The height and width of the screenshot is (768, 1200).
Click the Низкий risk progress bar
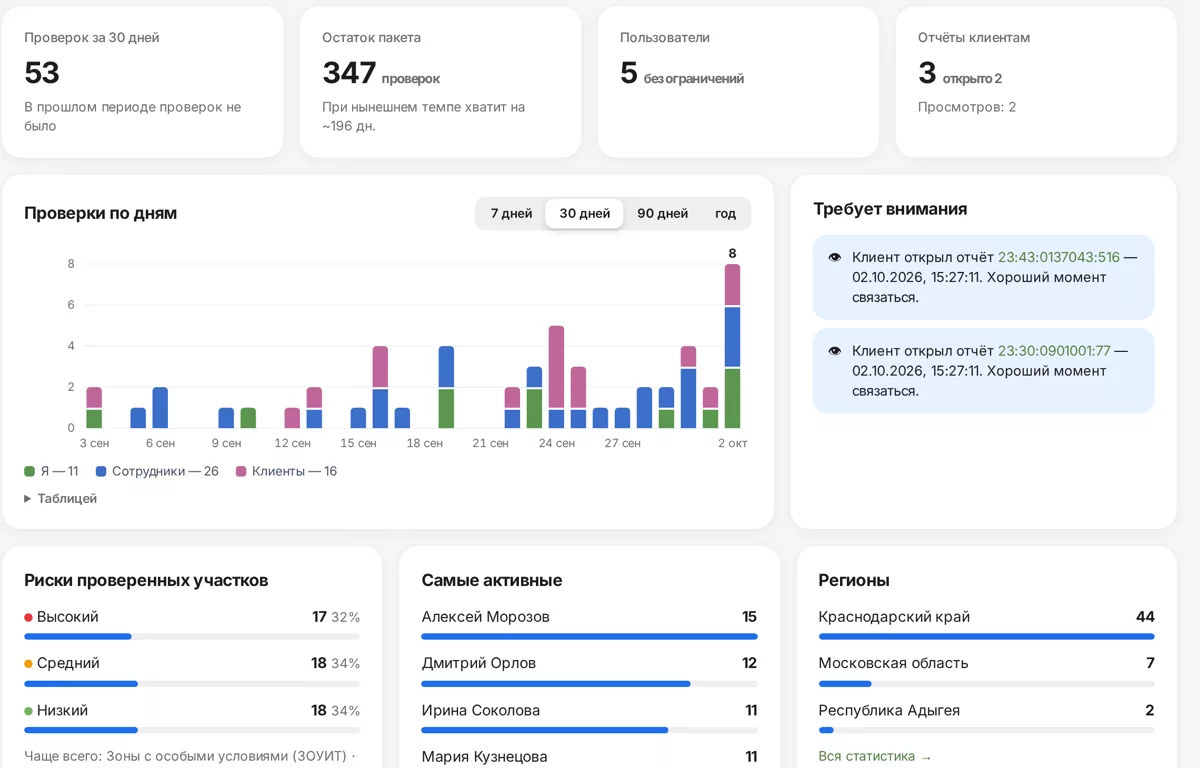(192, 730)
